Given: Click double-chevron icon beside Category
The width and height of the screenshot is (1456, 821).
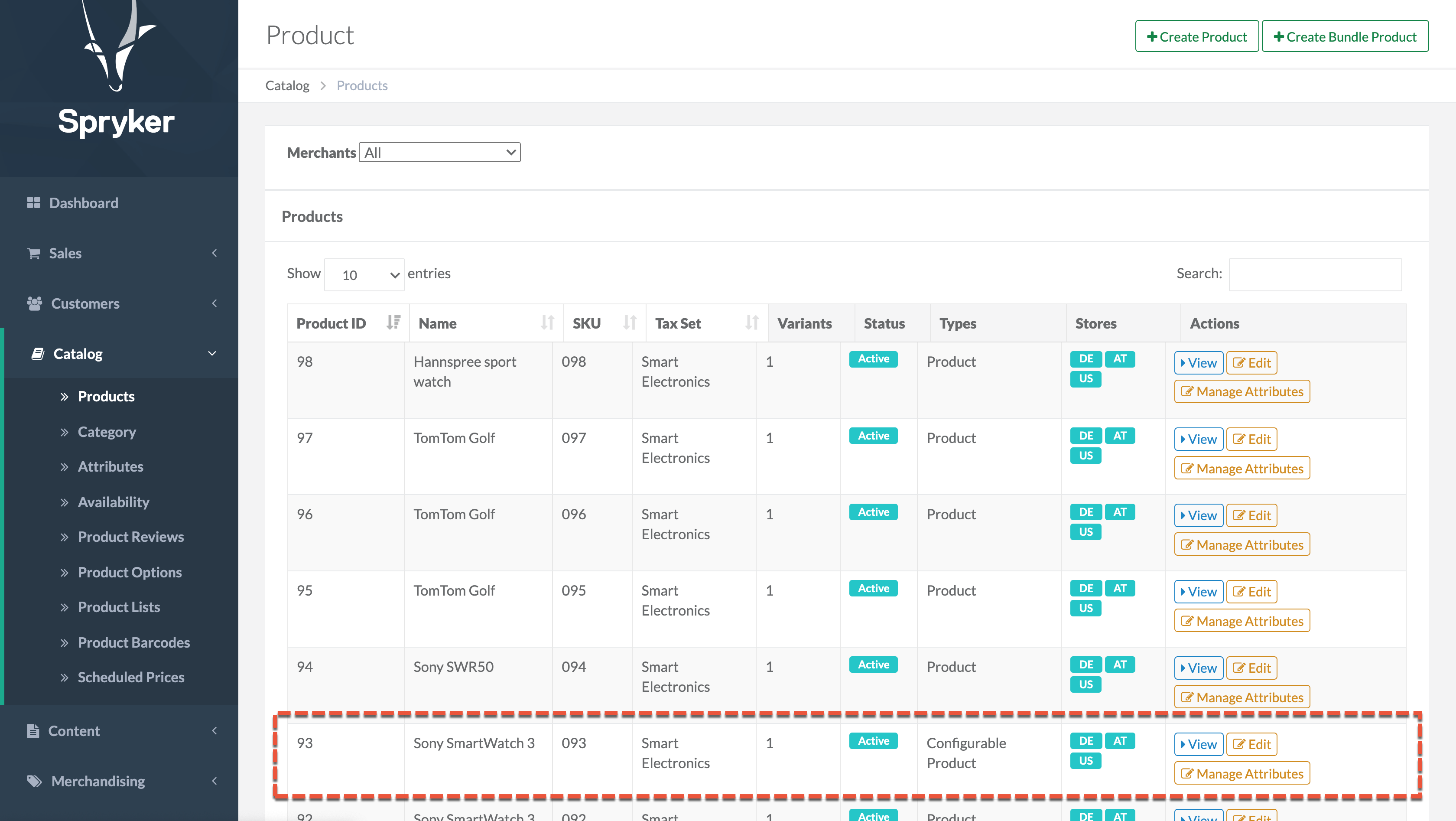Looking at the screenshot, I should tap(65, 432).
